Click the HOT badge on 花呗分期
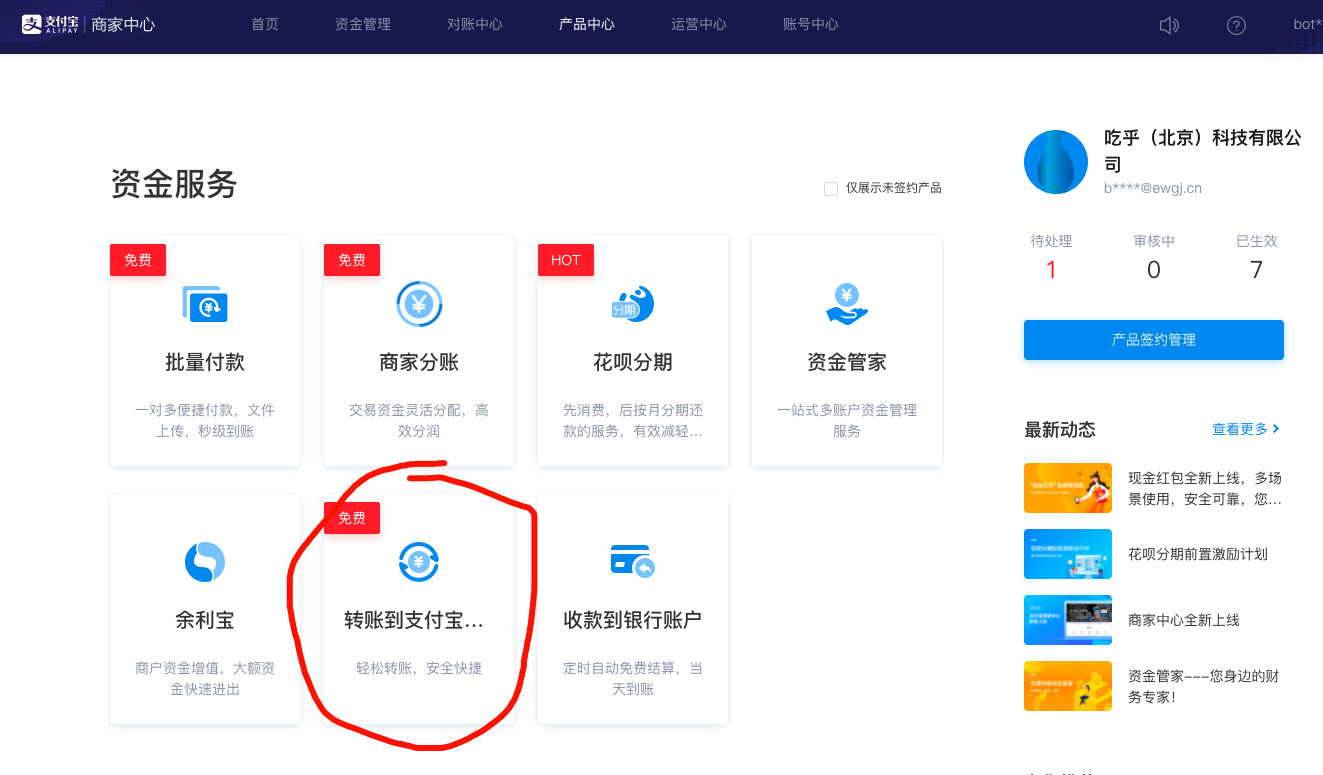Image resolution: width=1323 pixels, height=775 pixels. tap(566, 260)
